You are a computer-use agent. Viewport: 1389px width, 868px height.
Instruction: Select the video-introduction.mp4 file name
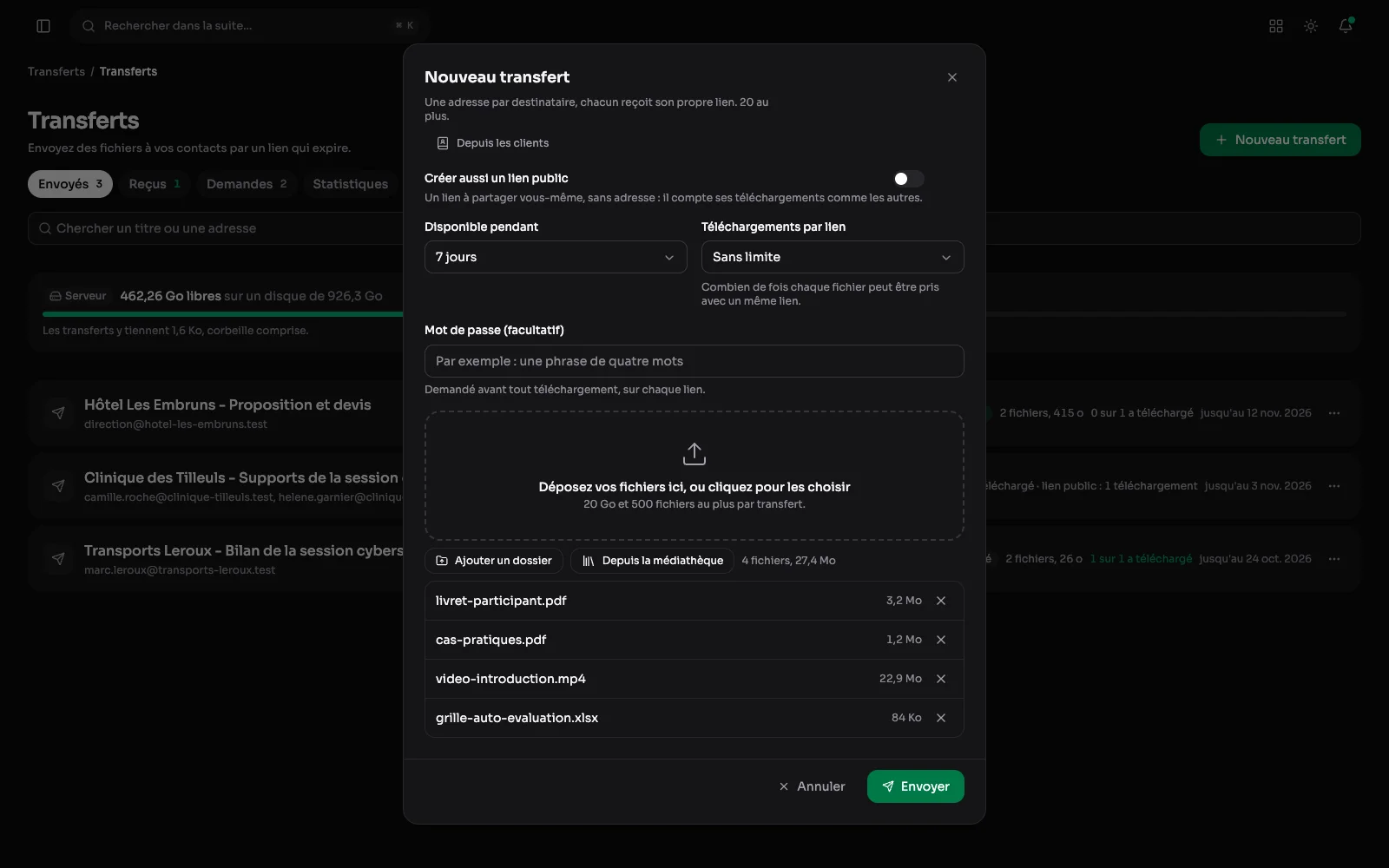(510, 679)
